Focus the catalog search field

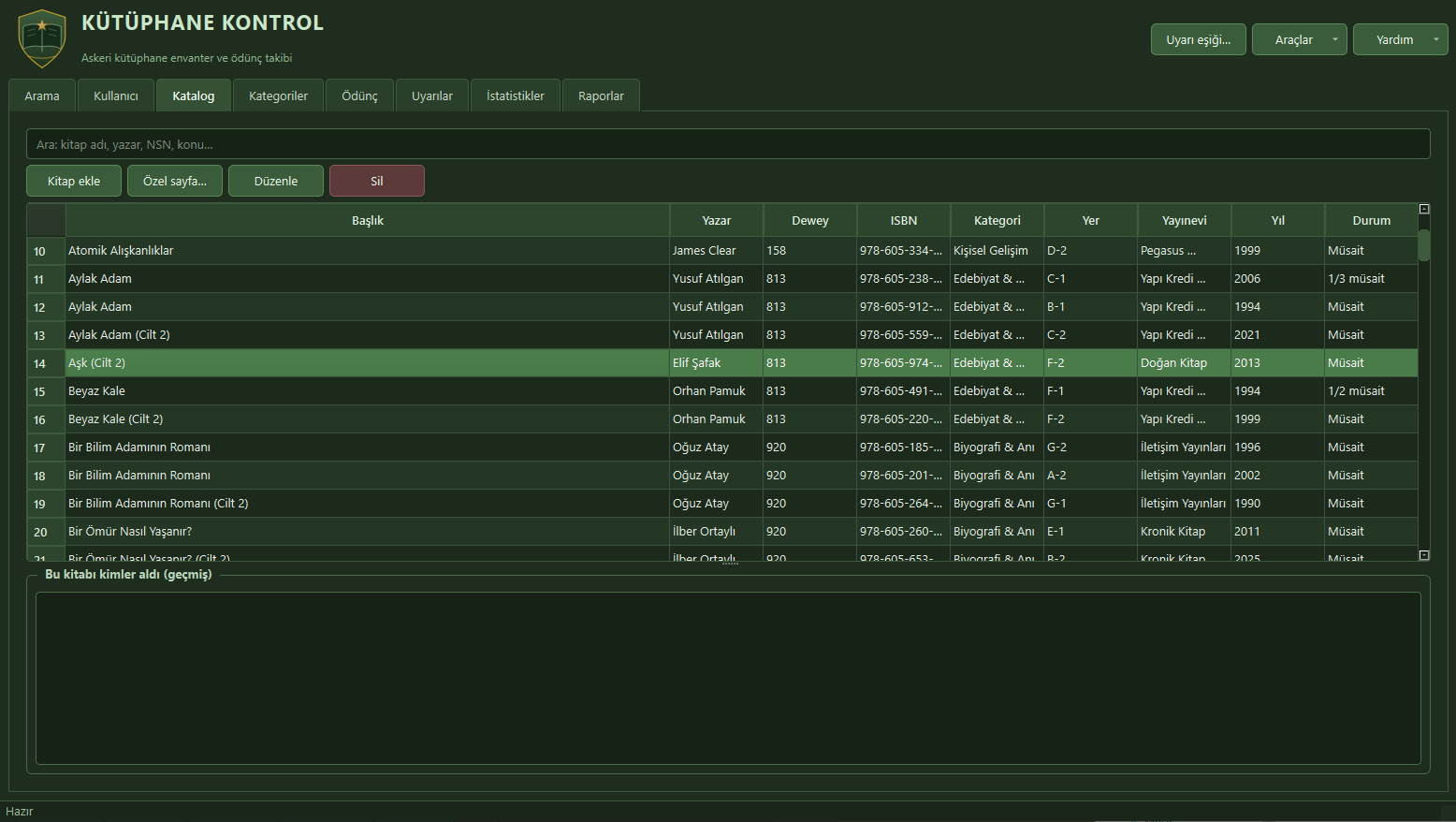coord(728,144)
